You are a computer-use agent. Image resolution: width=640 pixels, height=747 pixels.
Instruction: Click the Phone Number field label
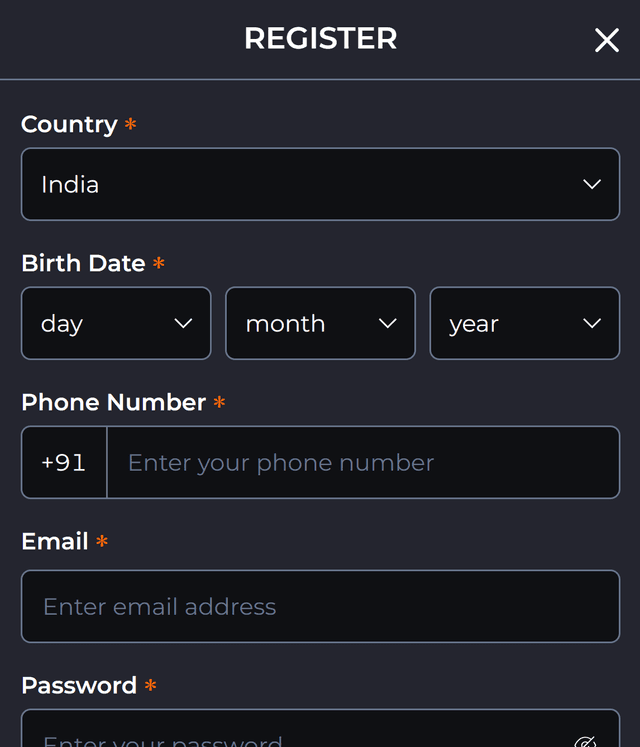(113, 402)
